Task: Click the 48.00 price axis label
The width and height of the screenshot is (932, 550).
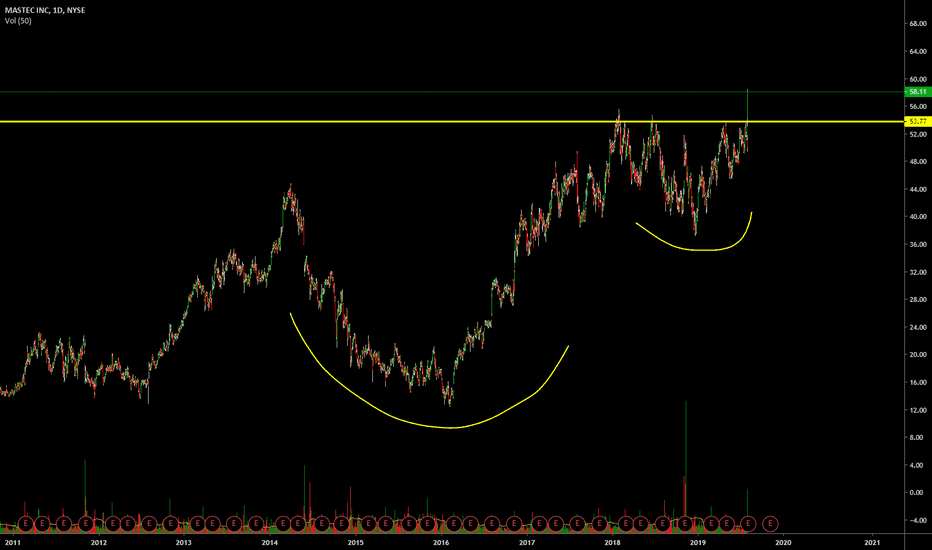Action: click(x=917, y=162)
